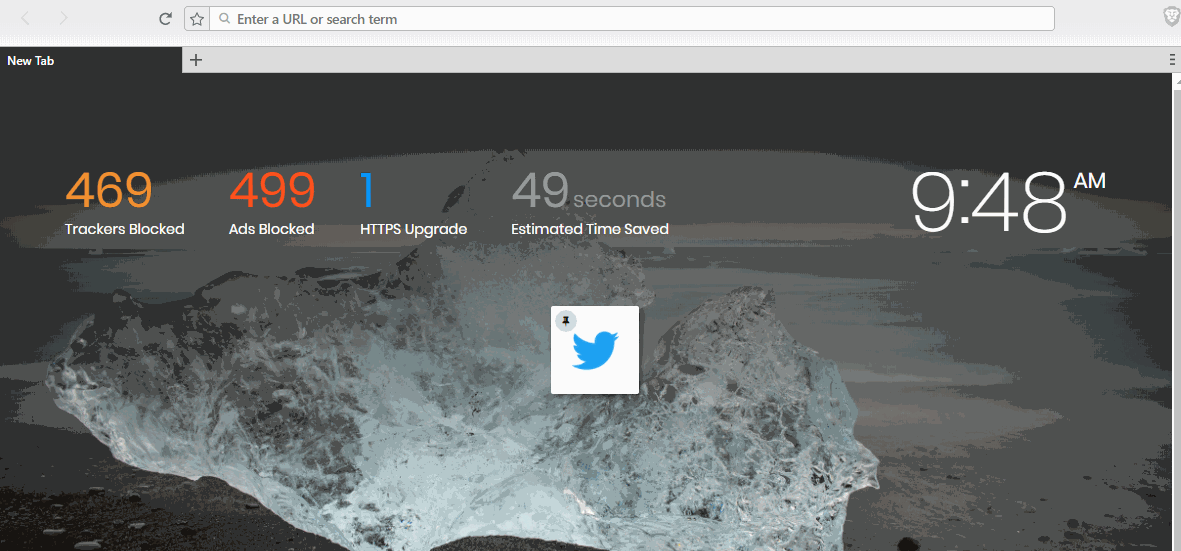
Task: Click the 9:48 clock display
Action: [988, 202]
